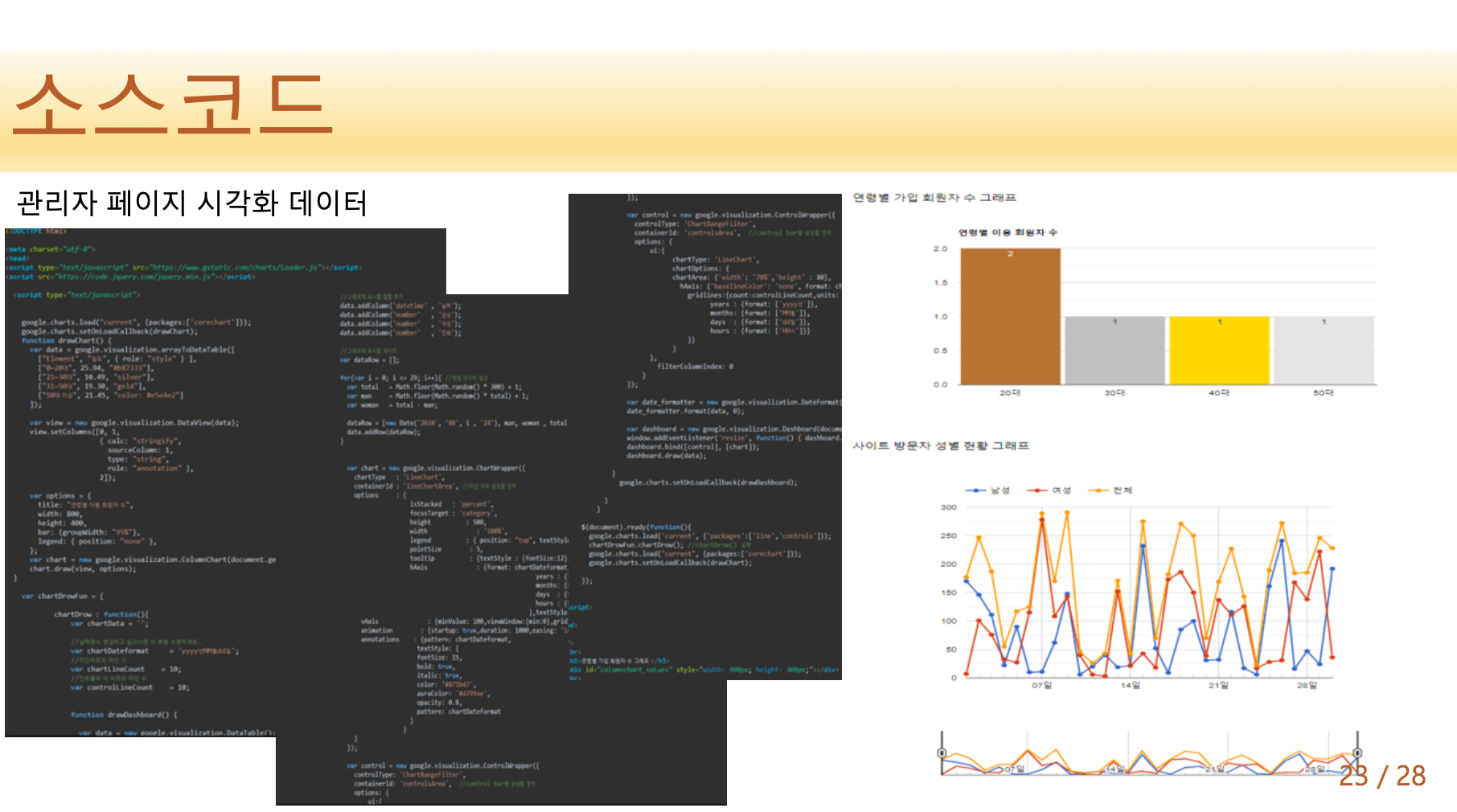Click the page number 23 / 28
The height and width of the screenshot is (812, 1457).
1382,776
